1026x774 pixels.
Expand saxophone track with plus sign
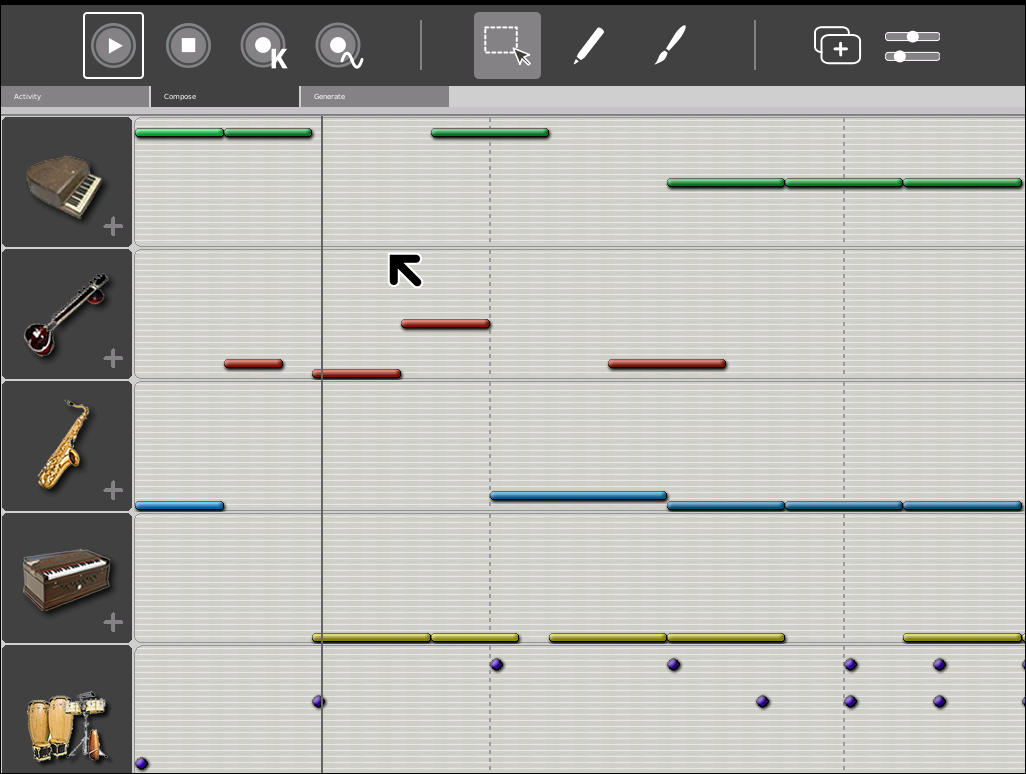(113, 491)
